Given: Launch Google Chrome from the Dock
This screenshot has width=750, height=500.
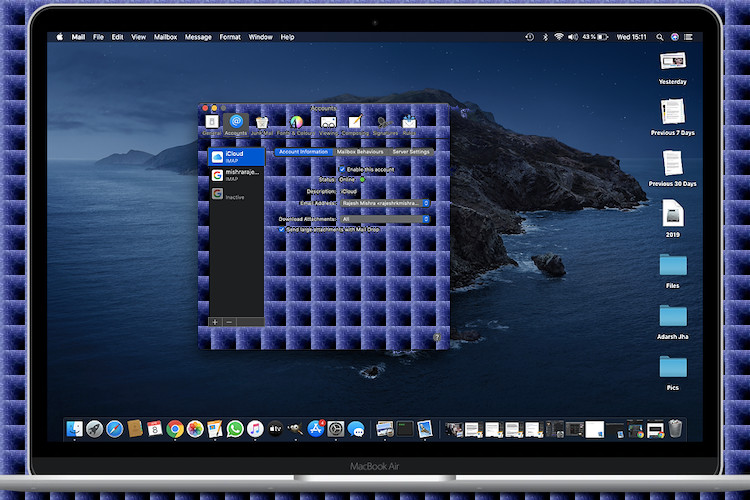Looking at the screenshot, I should pyautogui.click(x=175, y=429).
